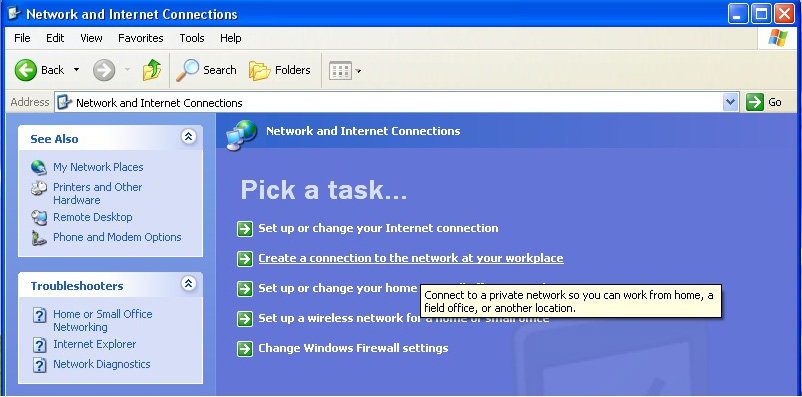Click arrow icon beside home network task
Image resolution: width=802 pixels, height=397 pixels.
245,289
